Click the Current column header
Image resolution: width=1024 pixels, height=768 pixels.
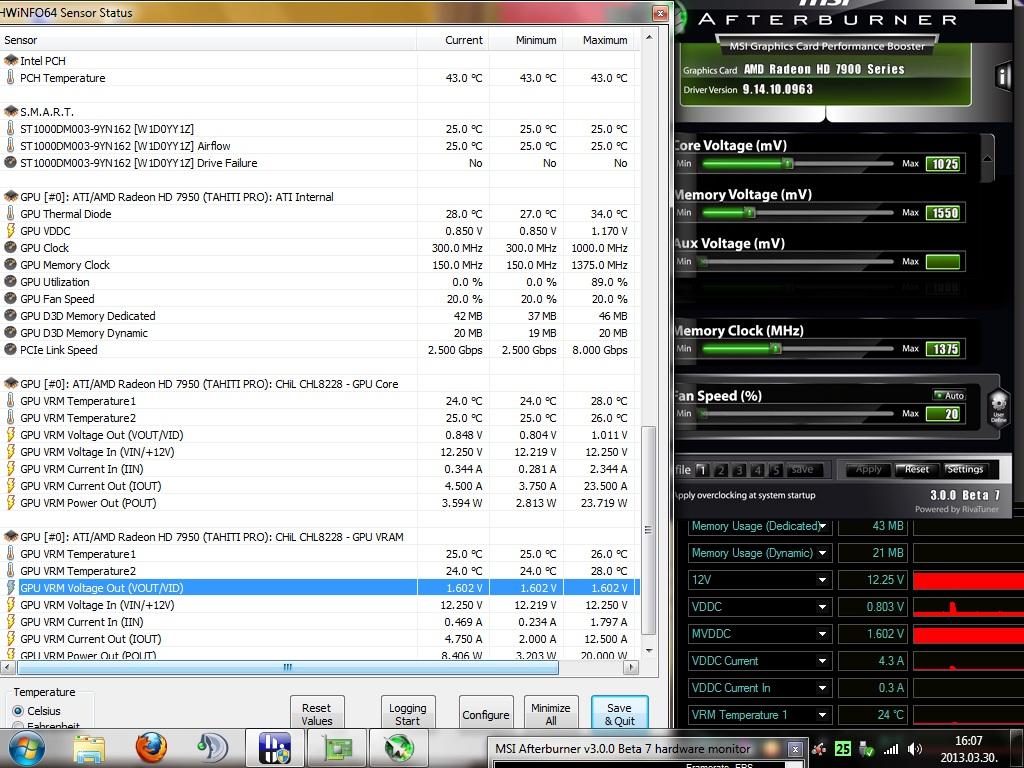[x=453, y=40]
